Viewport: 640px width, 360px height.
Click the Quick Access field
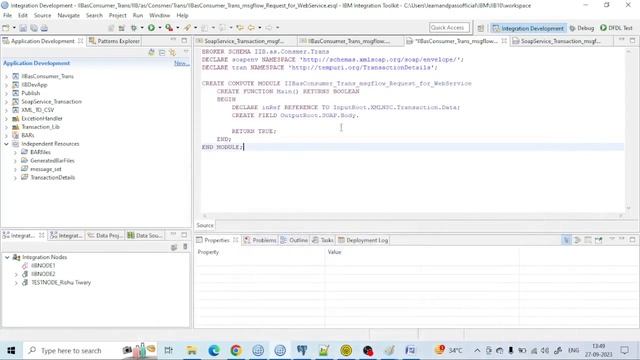point(449,27)
